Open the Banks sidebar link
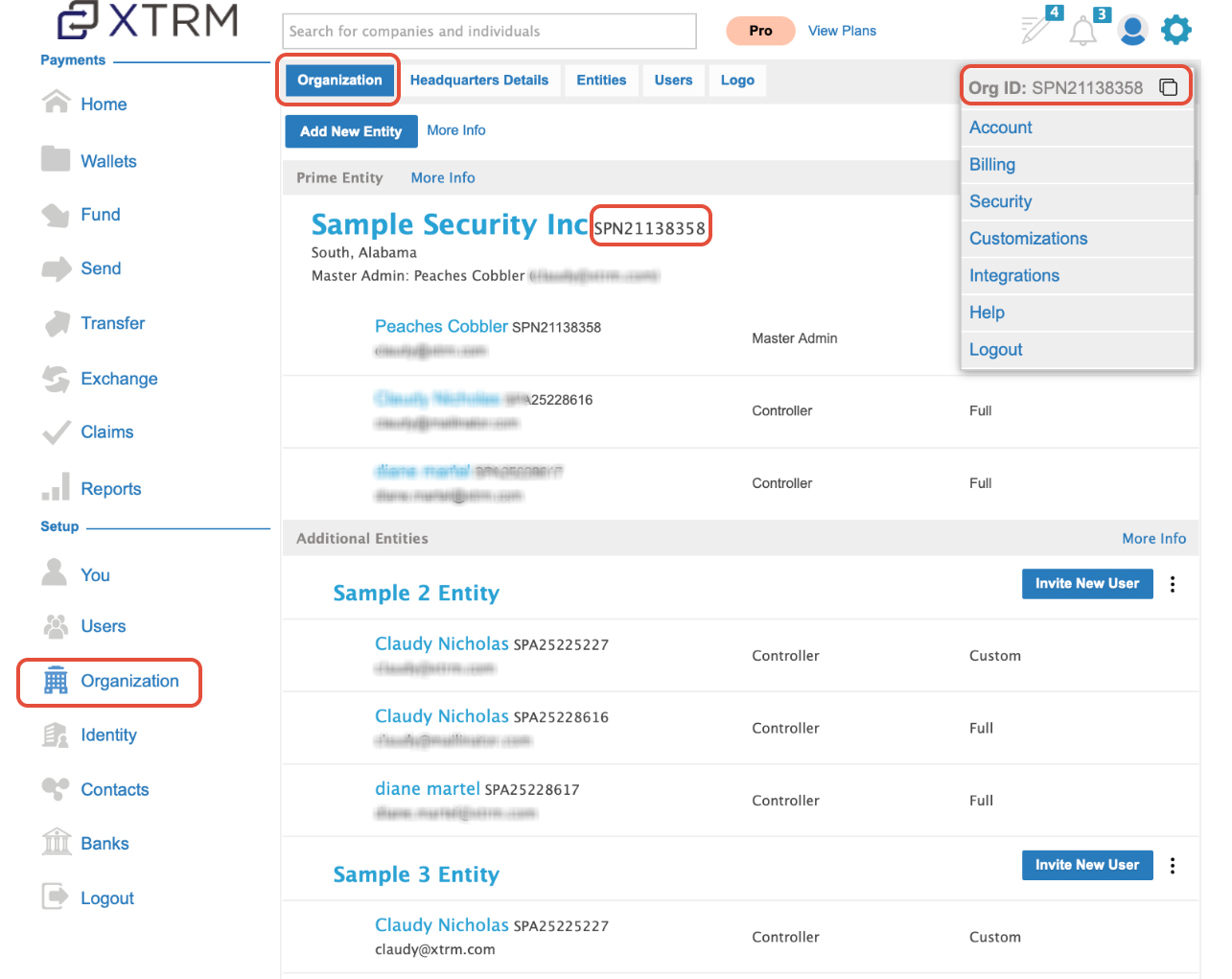1232x979 pixels. (105, 844)
